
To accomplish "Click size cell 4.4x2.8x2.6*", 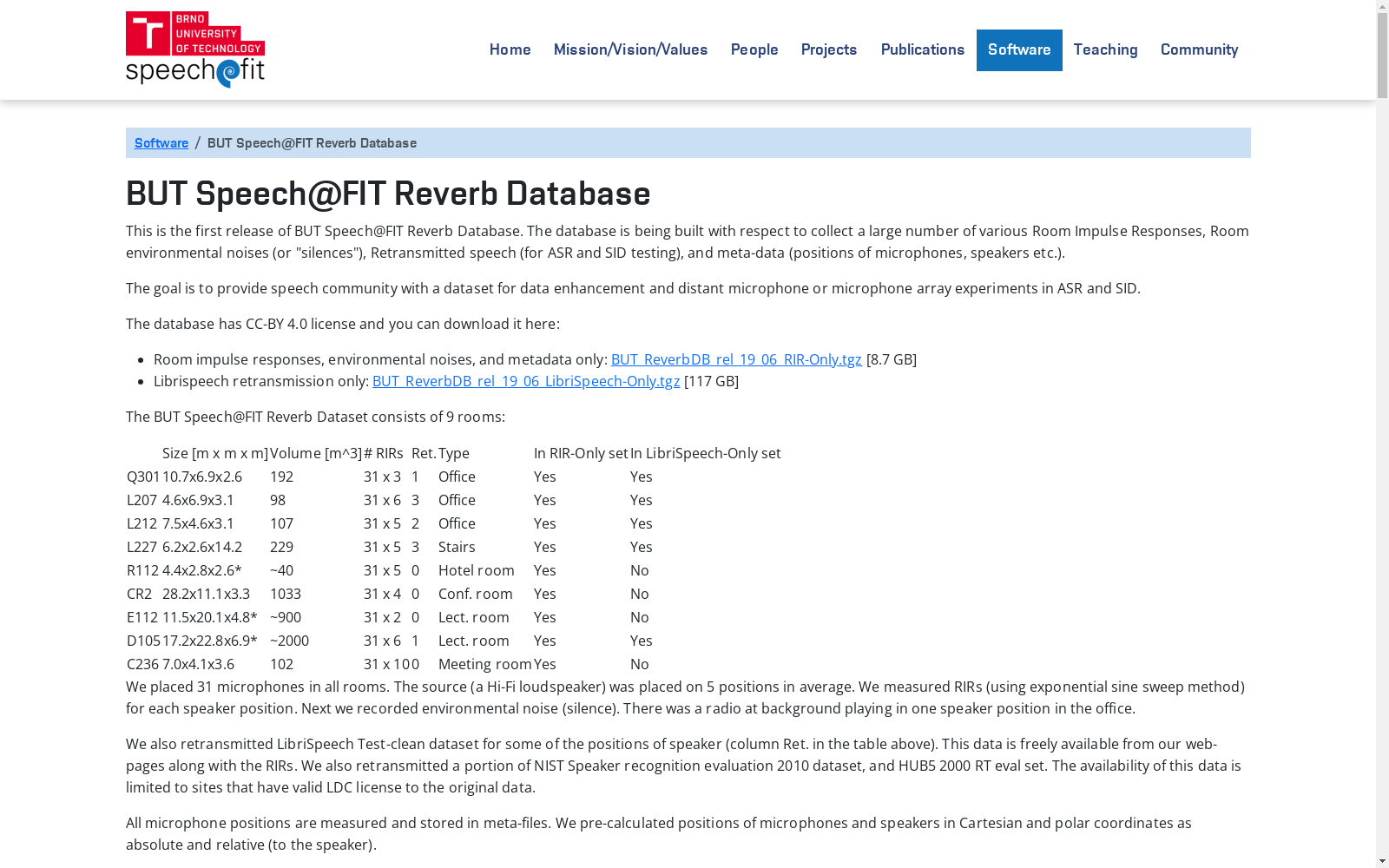I will click(x=202, y=570).
